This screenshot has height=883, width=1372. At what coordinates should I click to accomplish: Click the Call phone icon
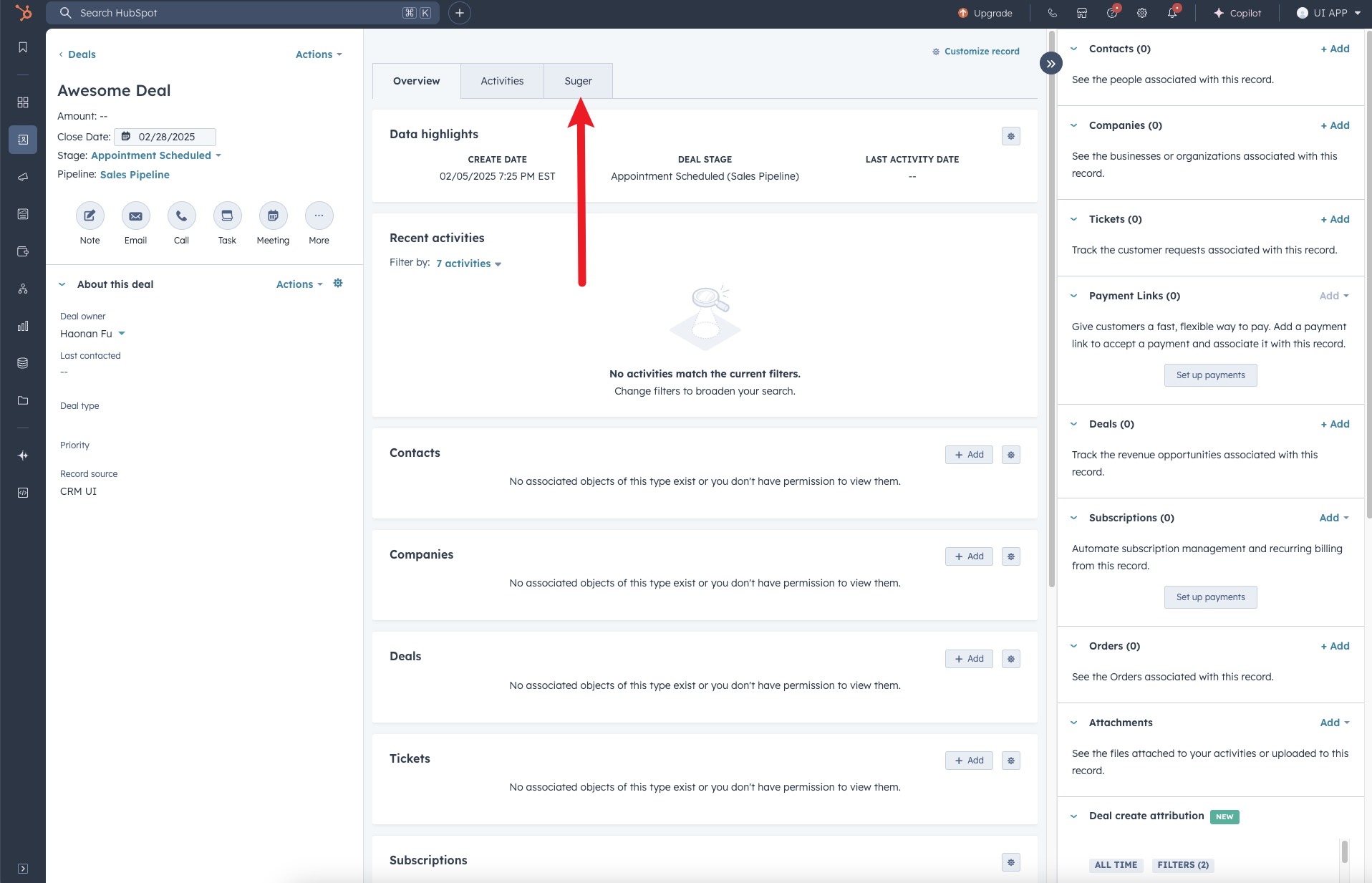[181, 216]
